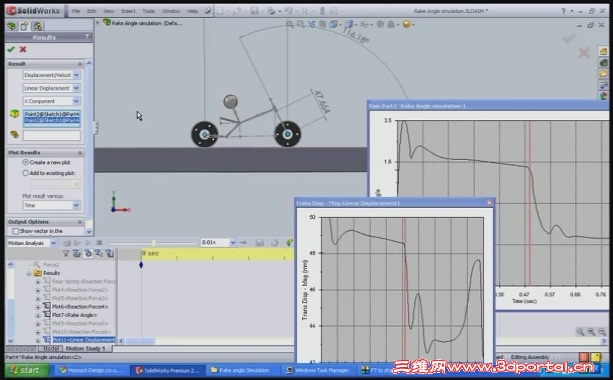The image size is (613, 380).
Task: Click the empty reference component field
Action: (52, 135)
